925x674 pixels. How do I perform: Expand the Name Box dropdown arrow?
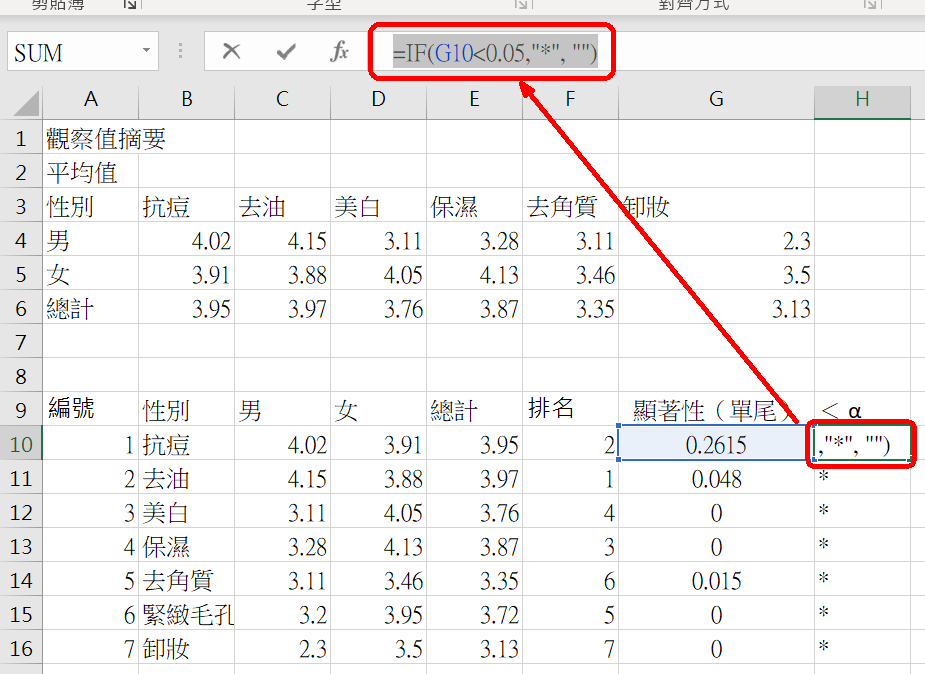pos(147,51)
